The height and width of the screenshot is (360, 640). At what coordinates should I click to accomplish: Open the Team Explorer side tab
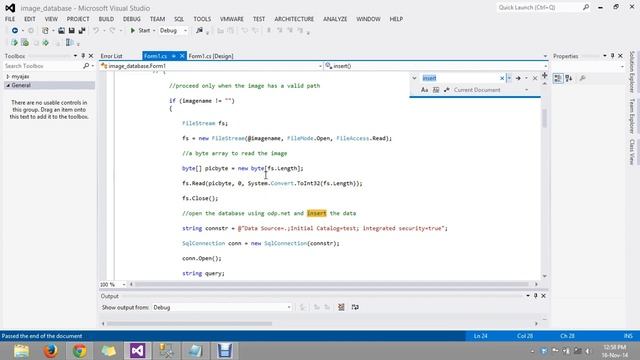pyautogui.click(x=632, y=116)
